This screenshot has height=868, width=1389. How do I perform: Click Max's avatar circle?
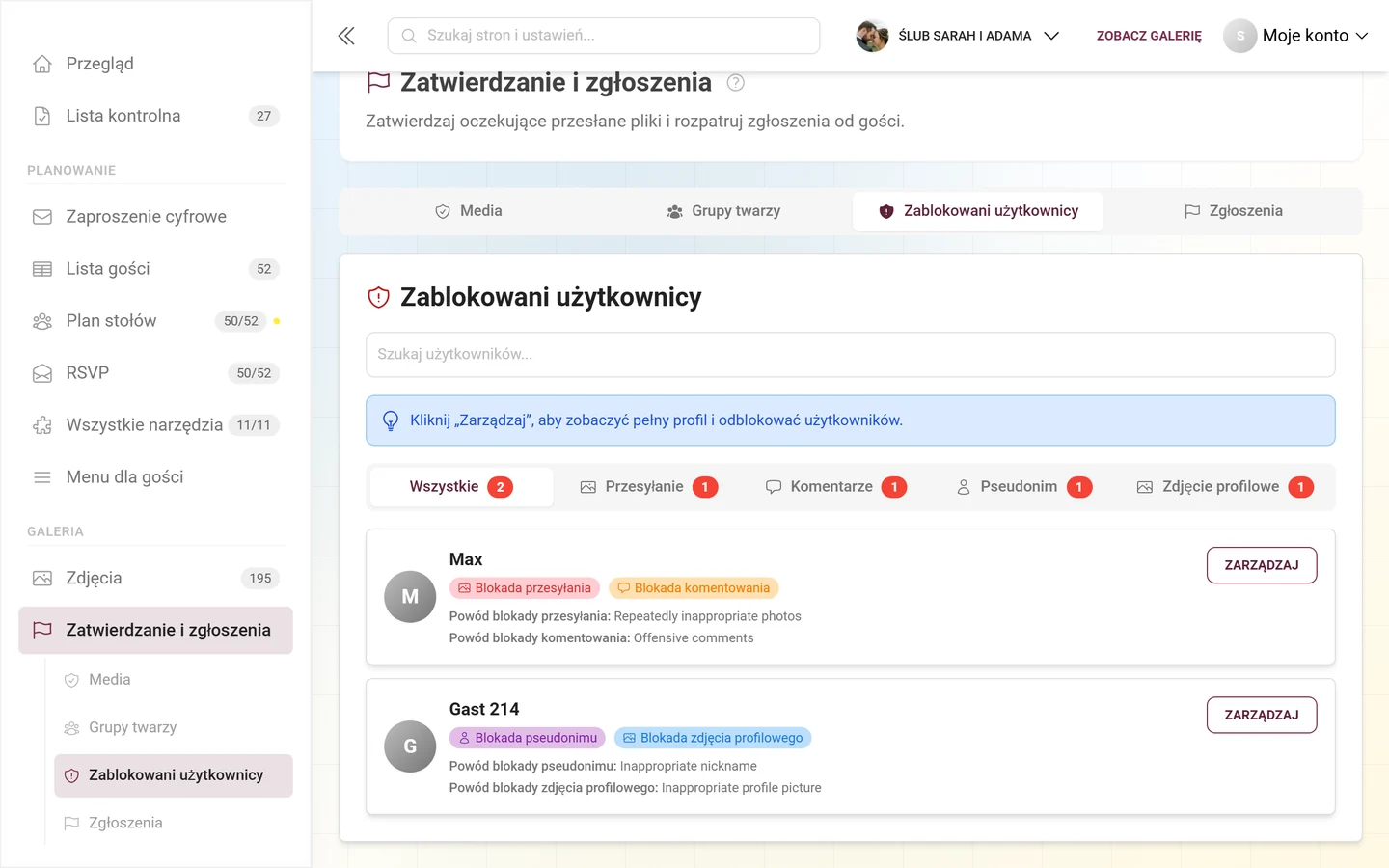tap(410, 597)
